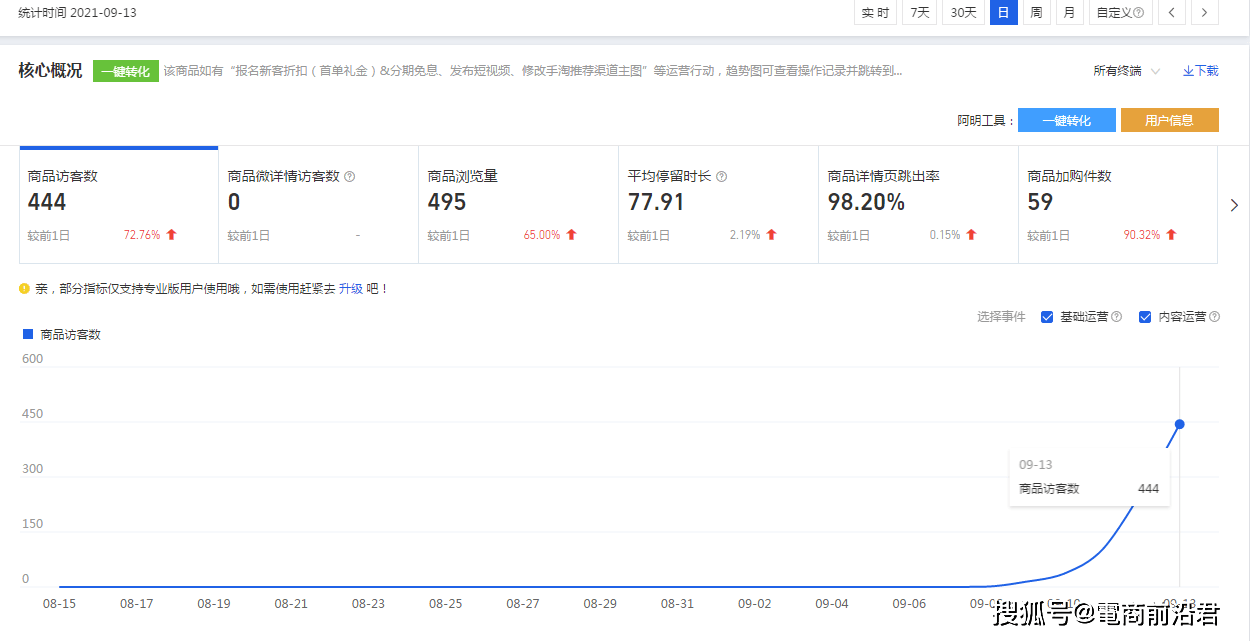The image size is (1250, 641).
Task: Click the 升级 upgrade link
Action: point(350,288)
